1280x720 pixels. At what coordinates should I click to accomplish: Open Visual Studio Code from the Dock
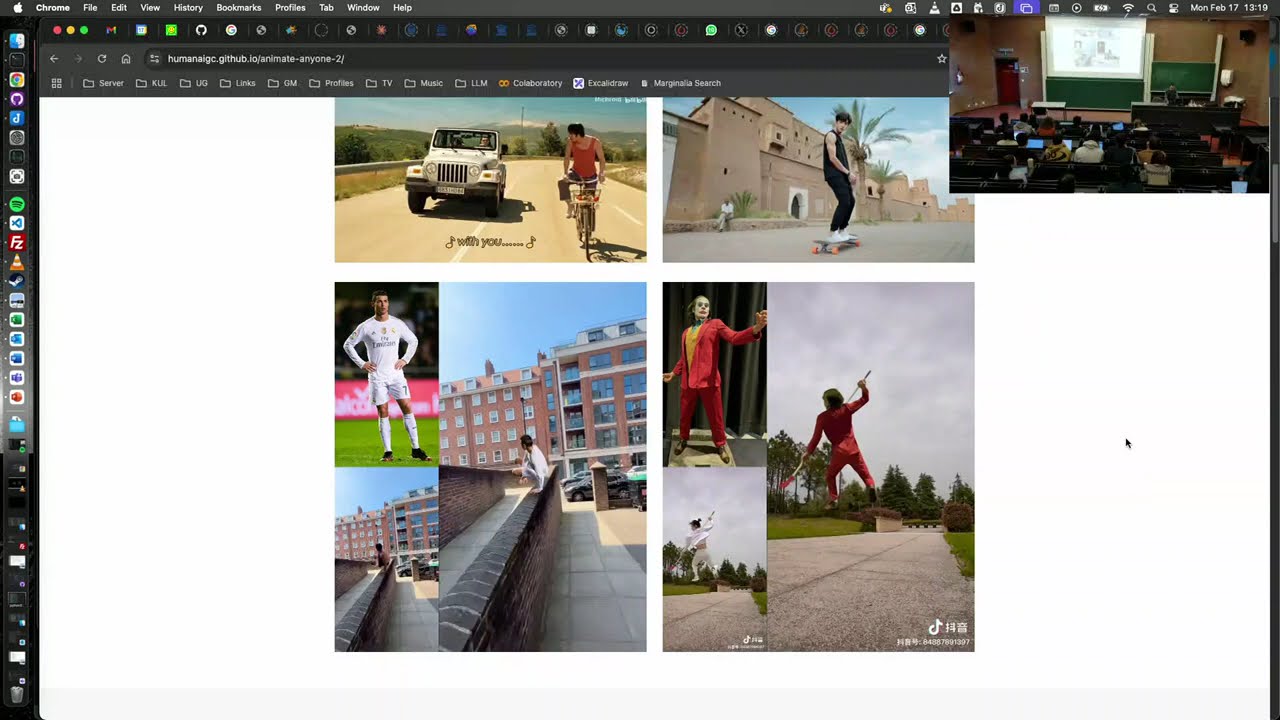[x=17, y=223]
